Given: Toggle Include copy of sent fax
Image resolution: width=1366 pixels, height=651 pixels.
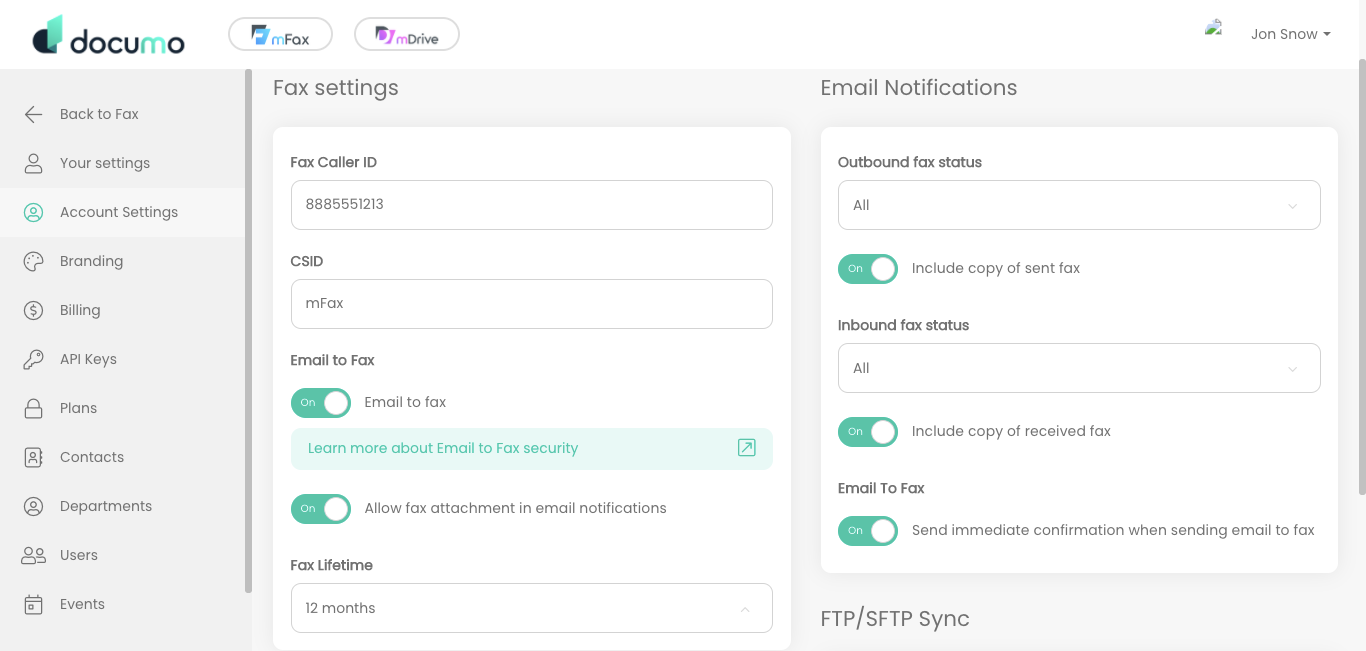Looking at the screenshot, I should pyautogui.click(x=868, y=269).
